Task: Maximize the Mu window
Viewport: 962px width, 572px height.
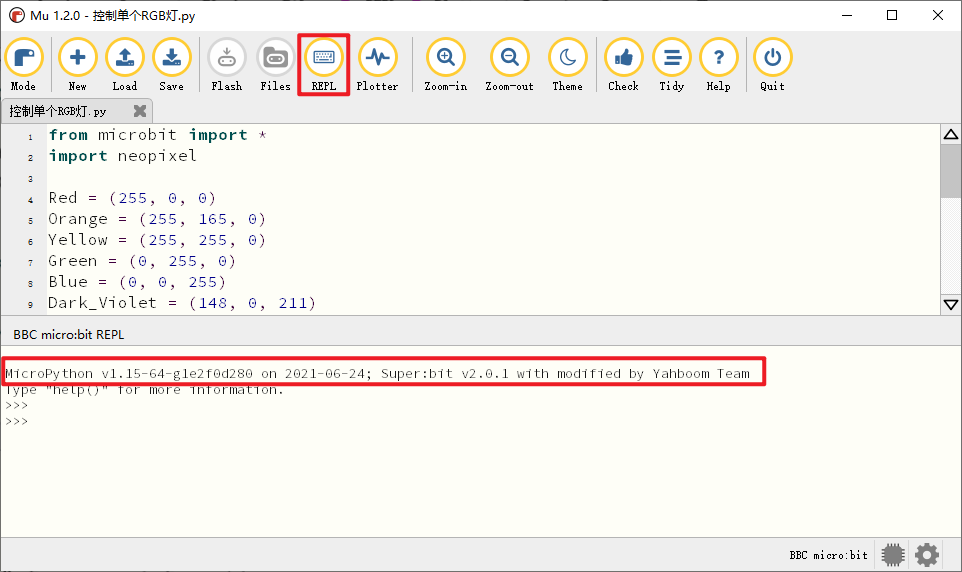Action: pyautogui.click(x=892, y=15)
